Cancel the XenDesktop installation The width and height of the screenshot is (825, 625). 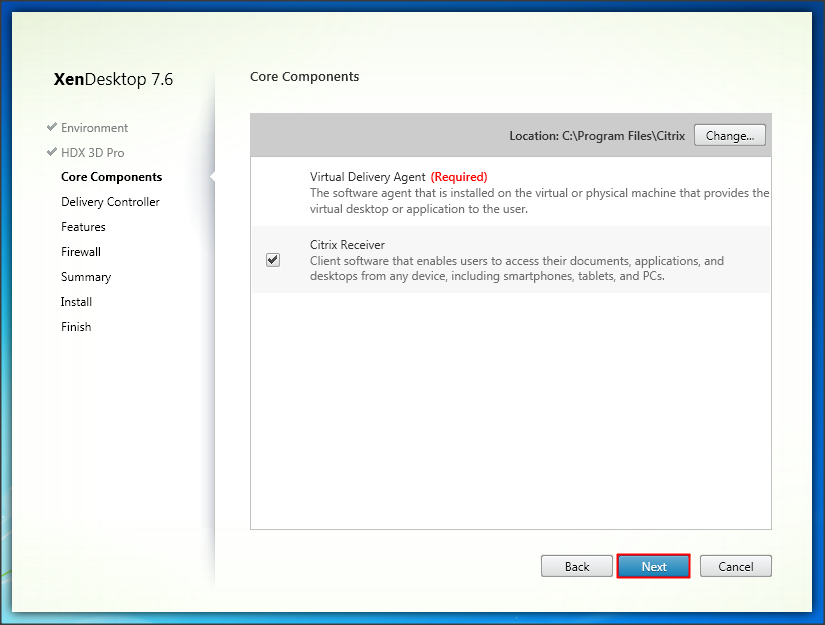point(735,566)
